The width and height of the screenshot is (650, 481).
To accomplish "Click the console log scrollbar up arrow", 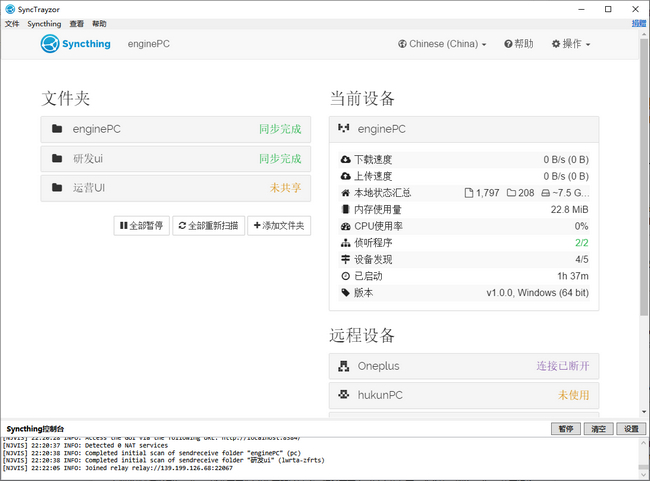I will [643, 443].
